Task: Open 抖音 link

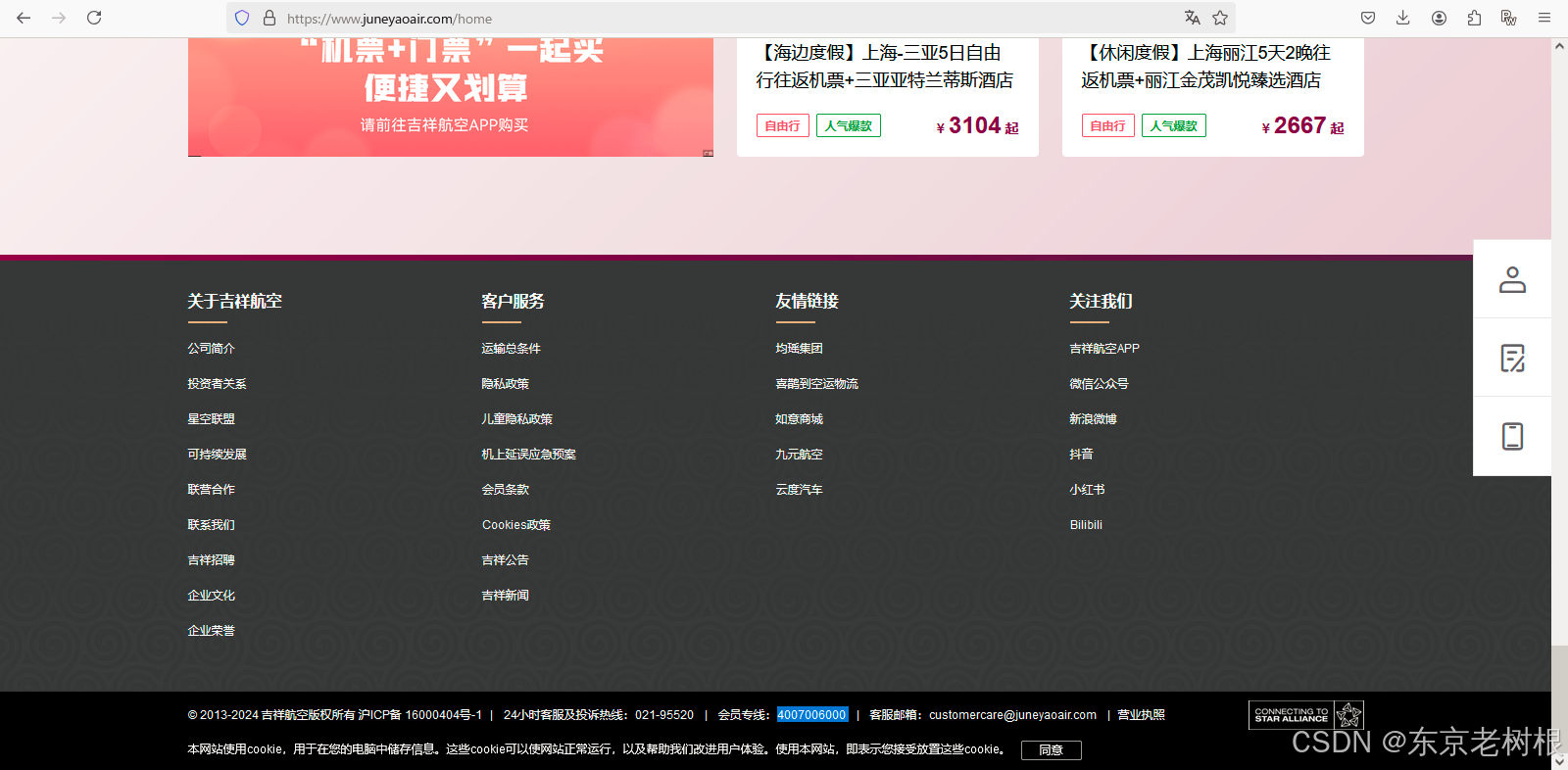Action: click(x=1082, y=455)
